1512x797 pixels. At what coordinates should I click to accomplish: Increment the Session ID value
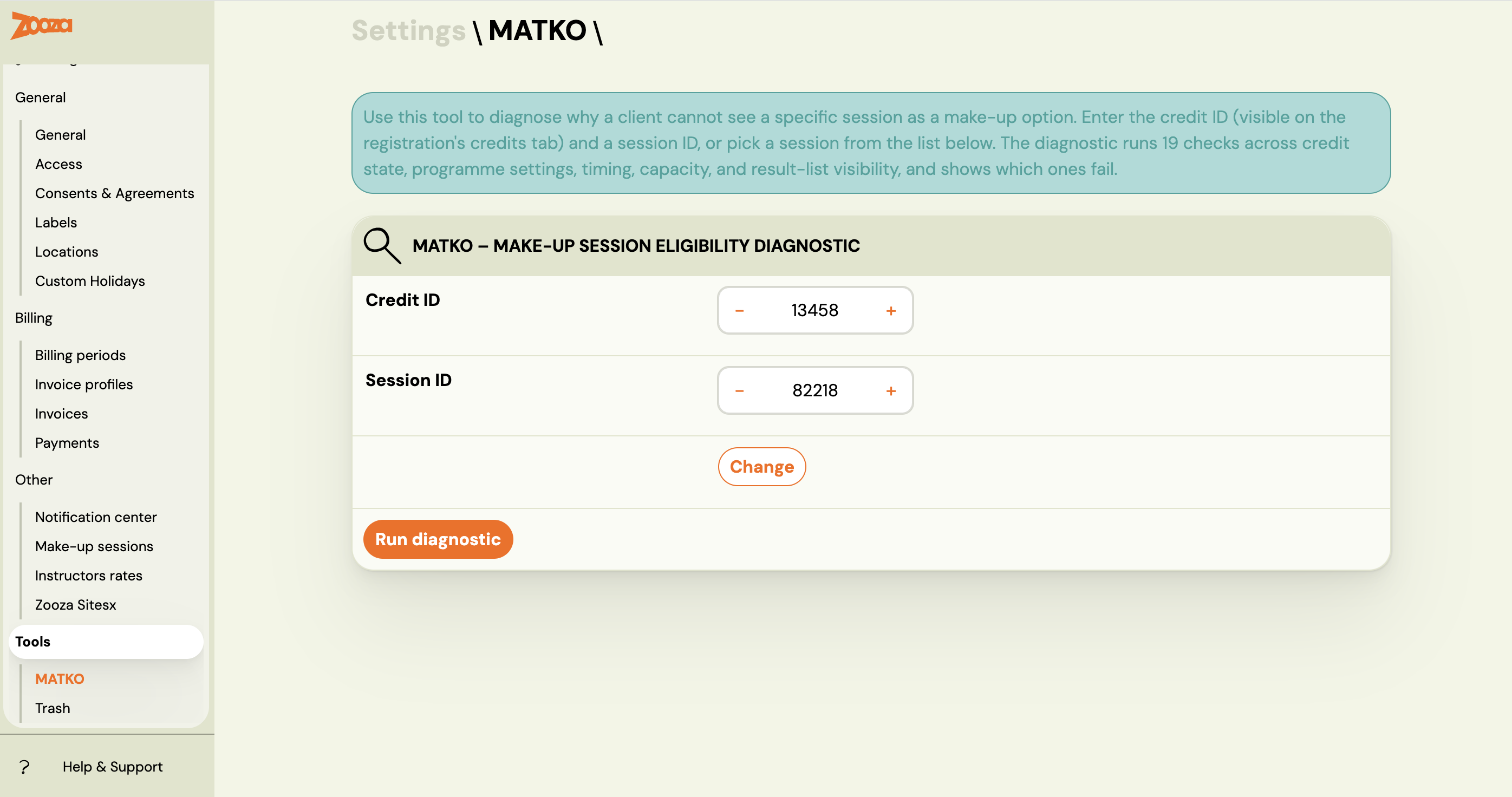pyautogui.click(x=891, y=390)
